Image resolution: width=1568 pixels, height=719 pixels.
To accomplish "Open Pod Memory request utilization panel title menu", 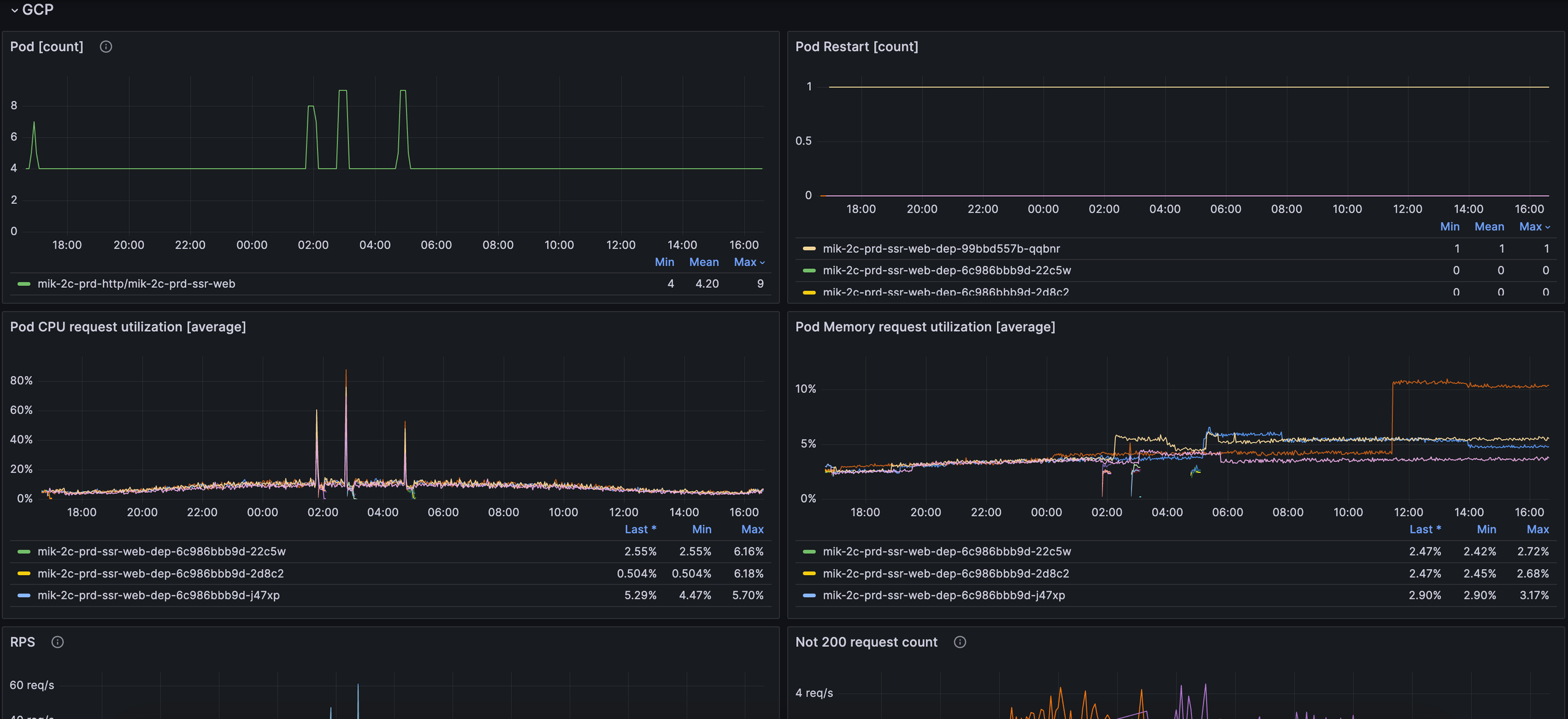I will (x=925, y=327).
